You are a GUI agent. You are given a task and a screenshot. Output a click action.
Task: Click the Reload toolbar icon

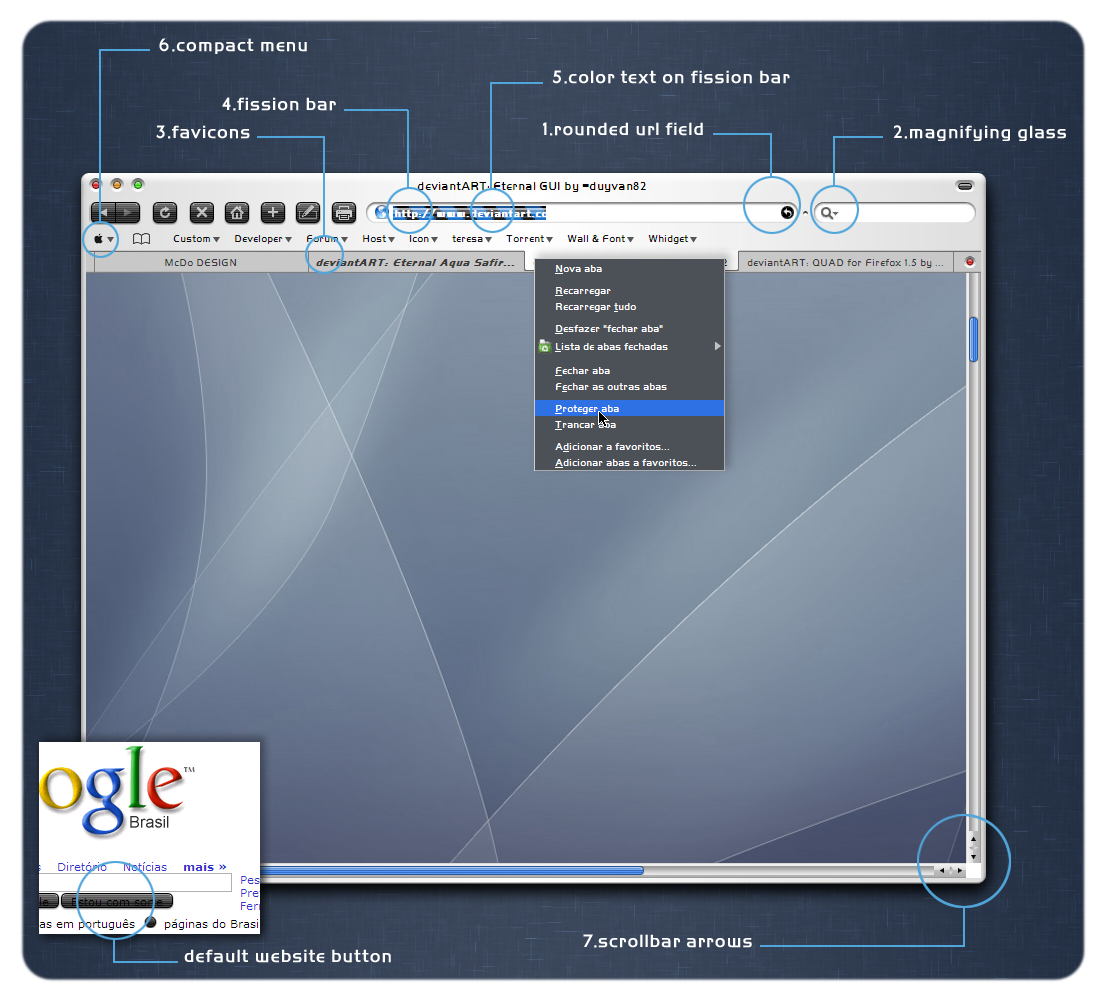tap(166, 212)
